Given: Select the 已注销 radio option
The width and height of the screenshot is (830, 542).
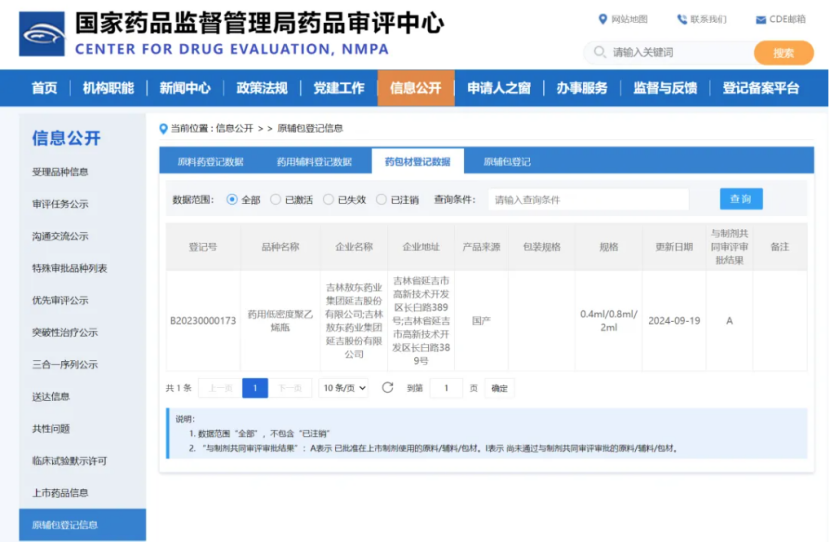Looking at the screenshot, I should (381, 200).
